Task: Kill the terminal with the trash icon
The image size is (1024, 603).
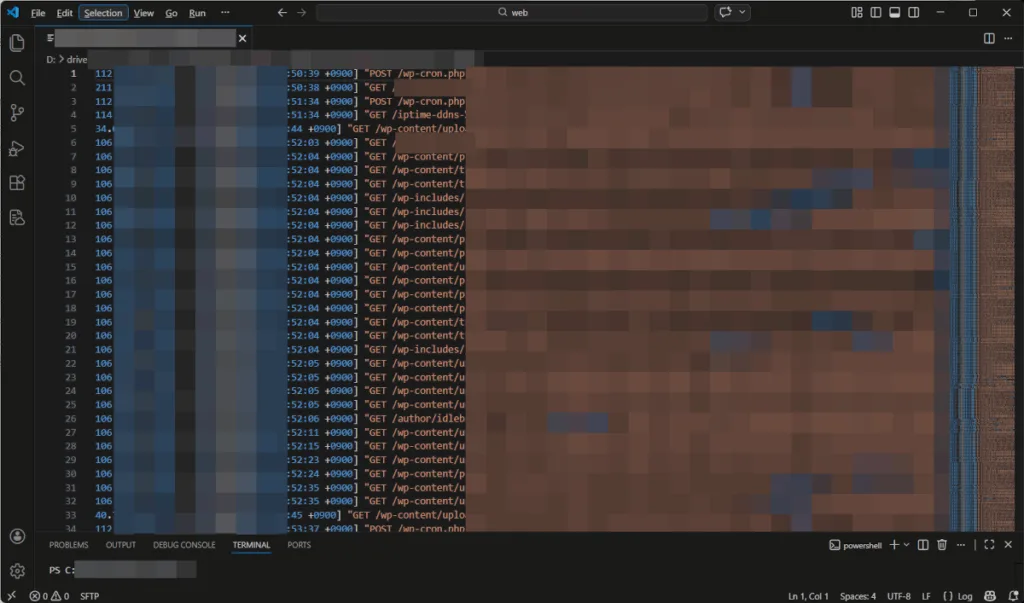Action: 941,545
